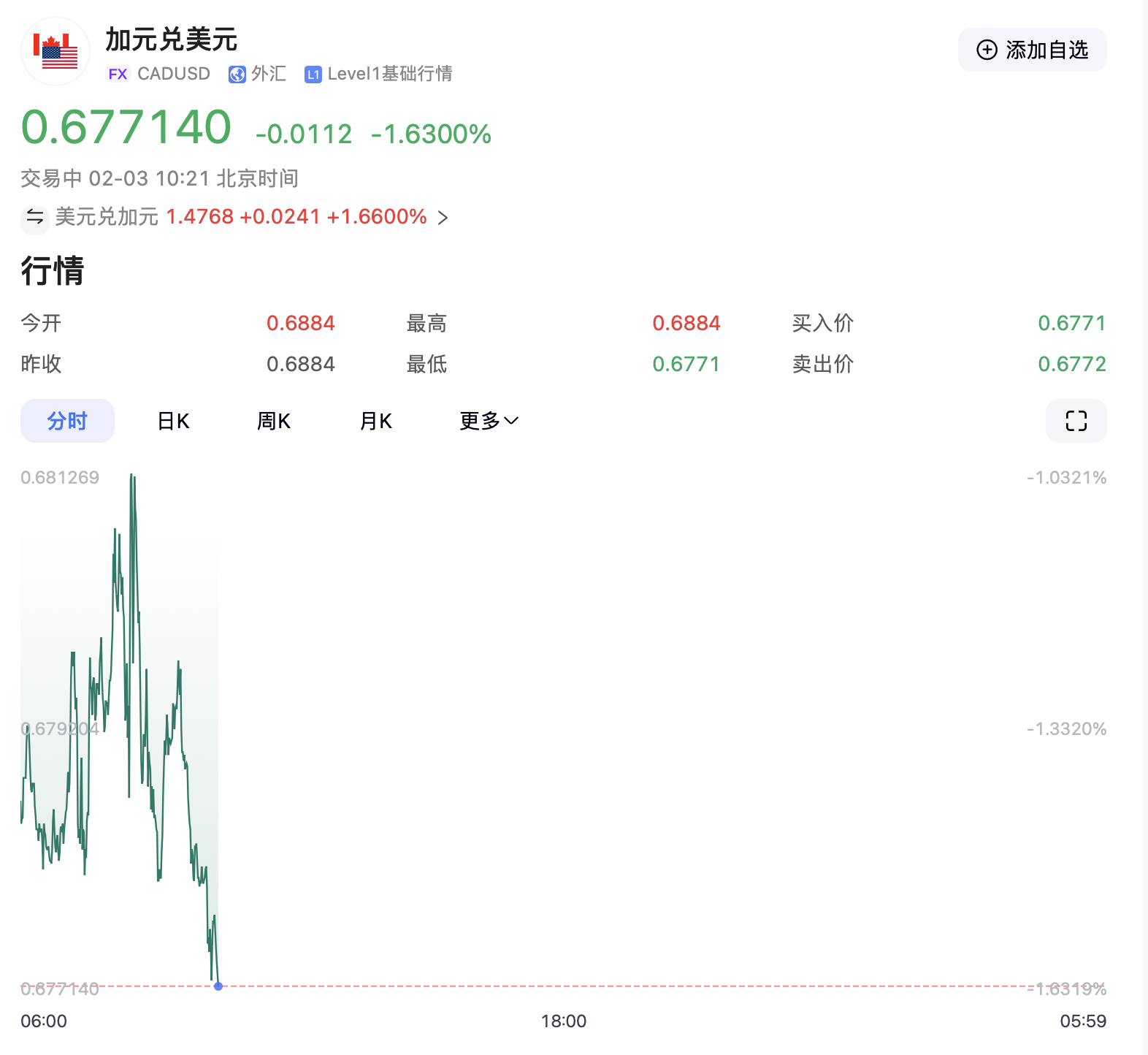
Task: Click the swap arrows currency icon
Action: pos(35,217)
